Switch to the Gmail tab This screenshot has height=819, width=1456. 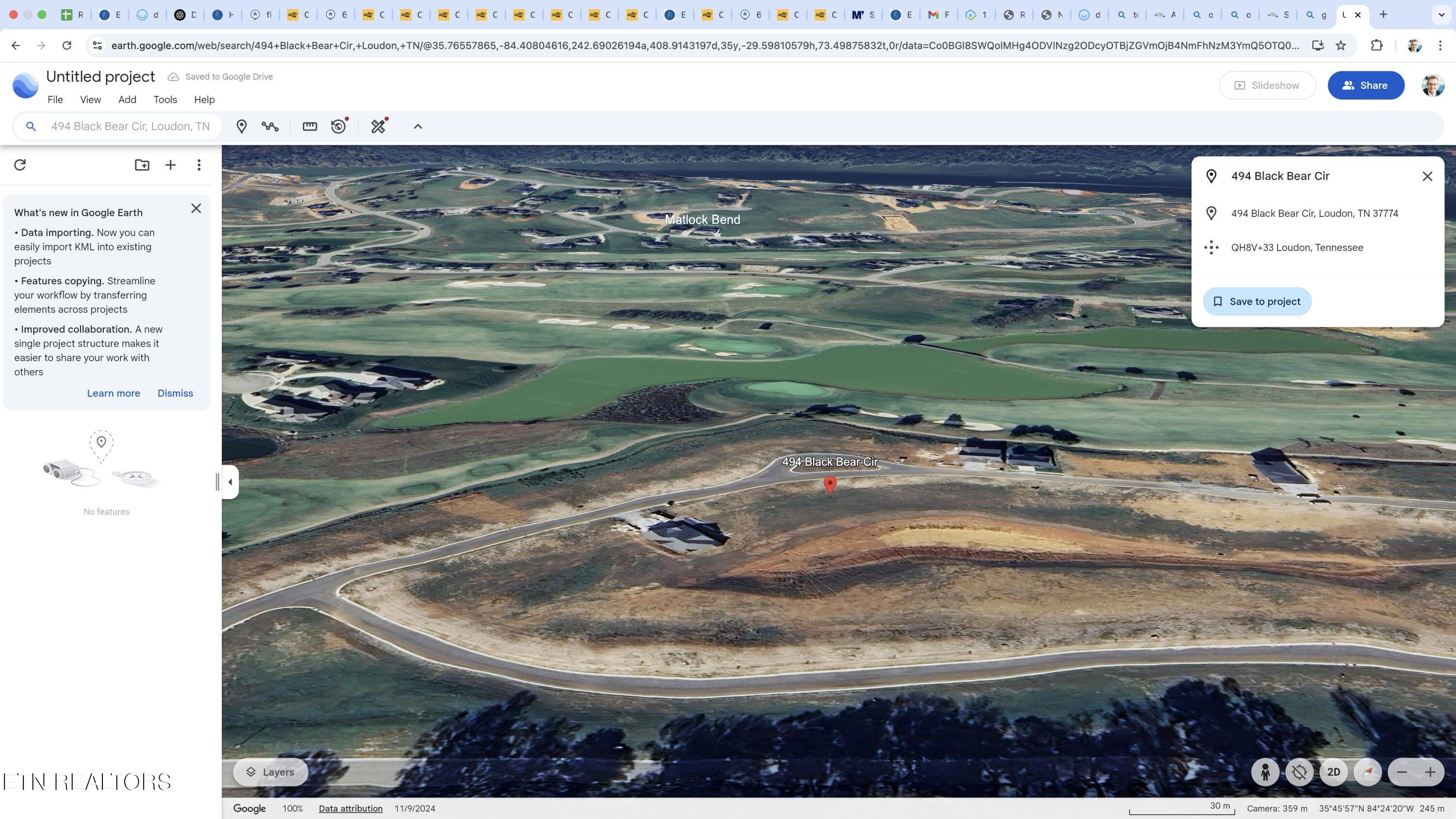pyautogui.click(x=938, y=15)
